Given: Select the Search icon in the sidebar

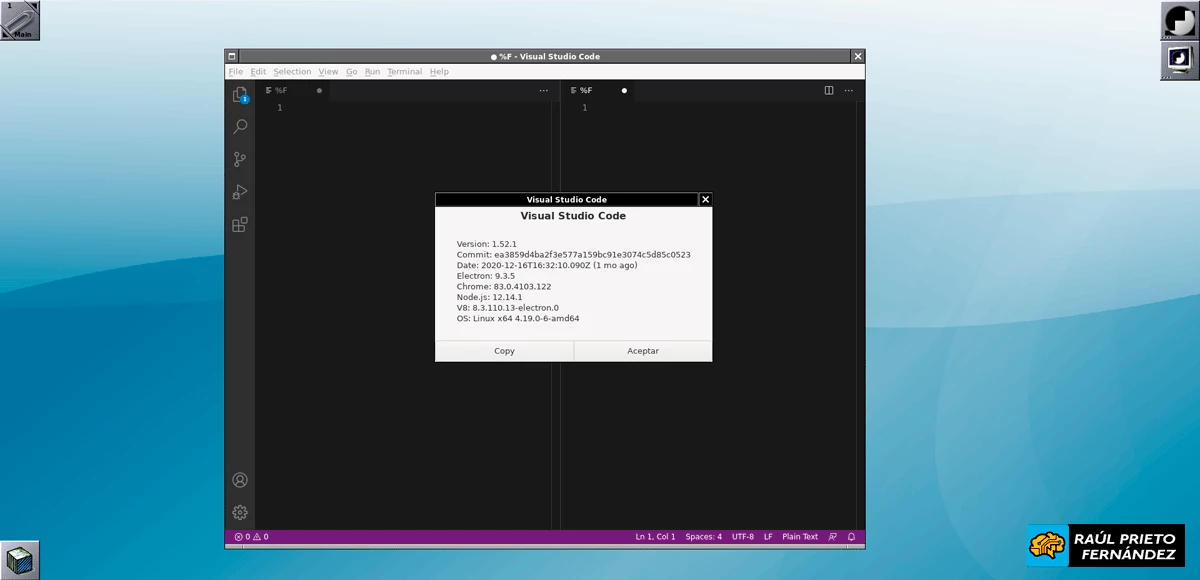Looking at the screenshot, I should [239, 126].
